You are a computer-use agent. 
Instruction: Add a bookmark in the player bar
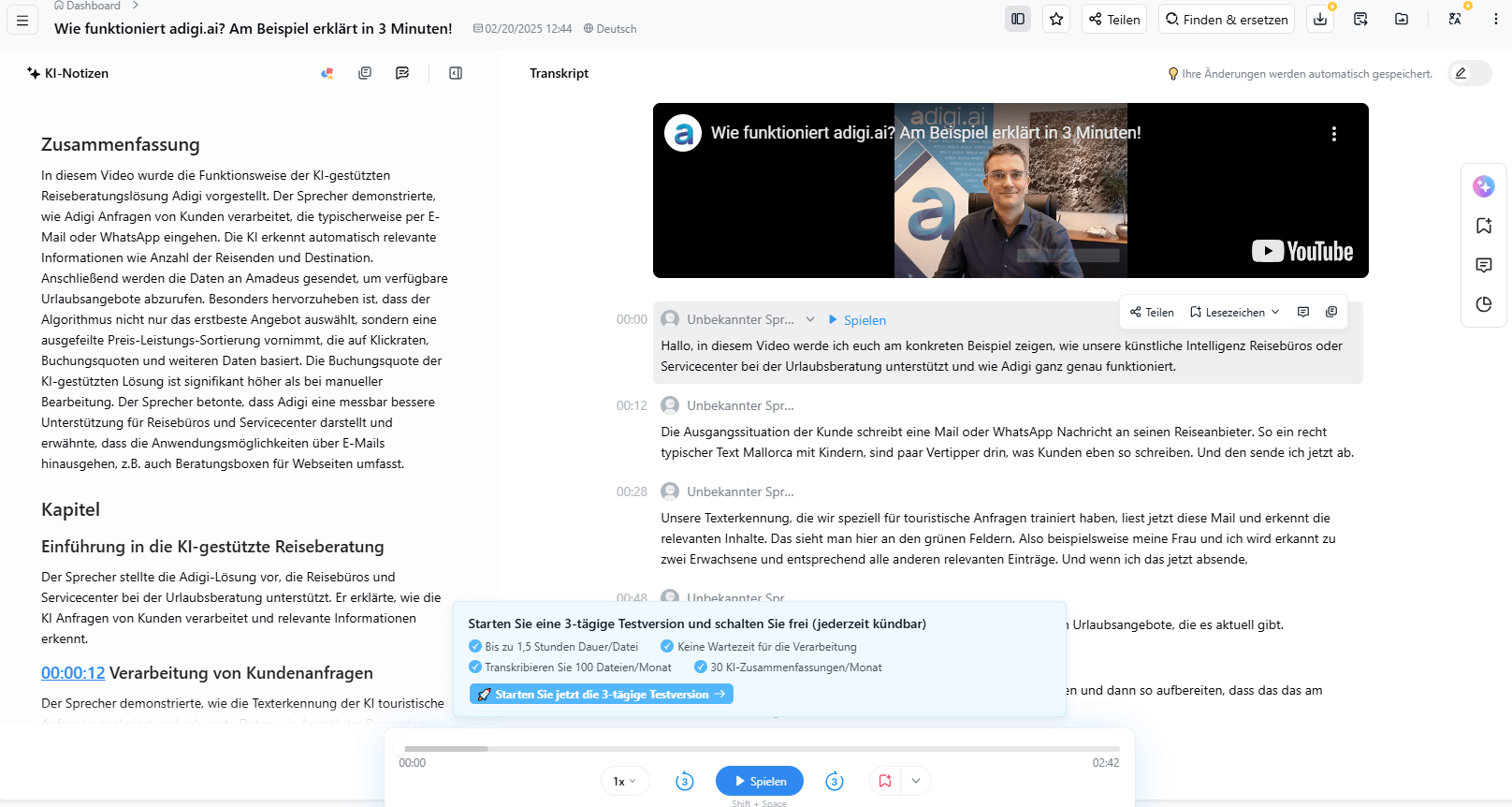click(x=885, y=781)
